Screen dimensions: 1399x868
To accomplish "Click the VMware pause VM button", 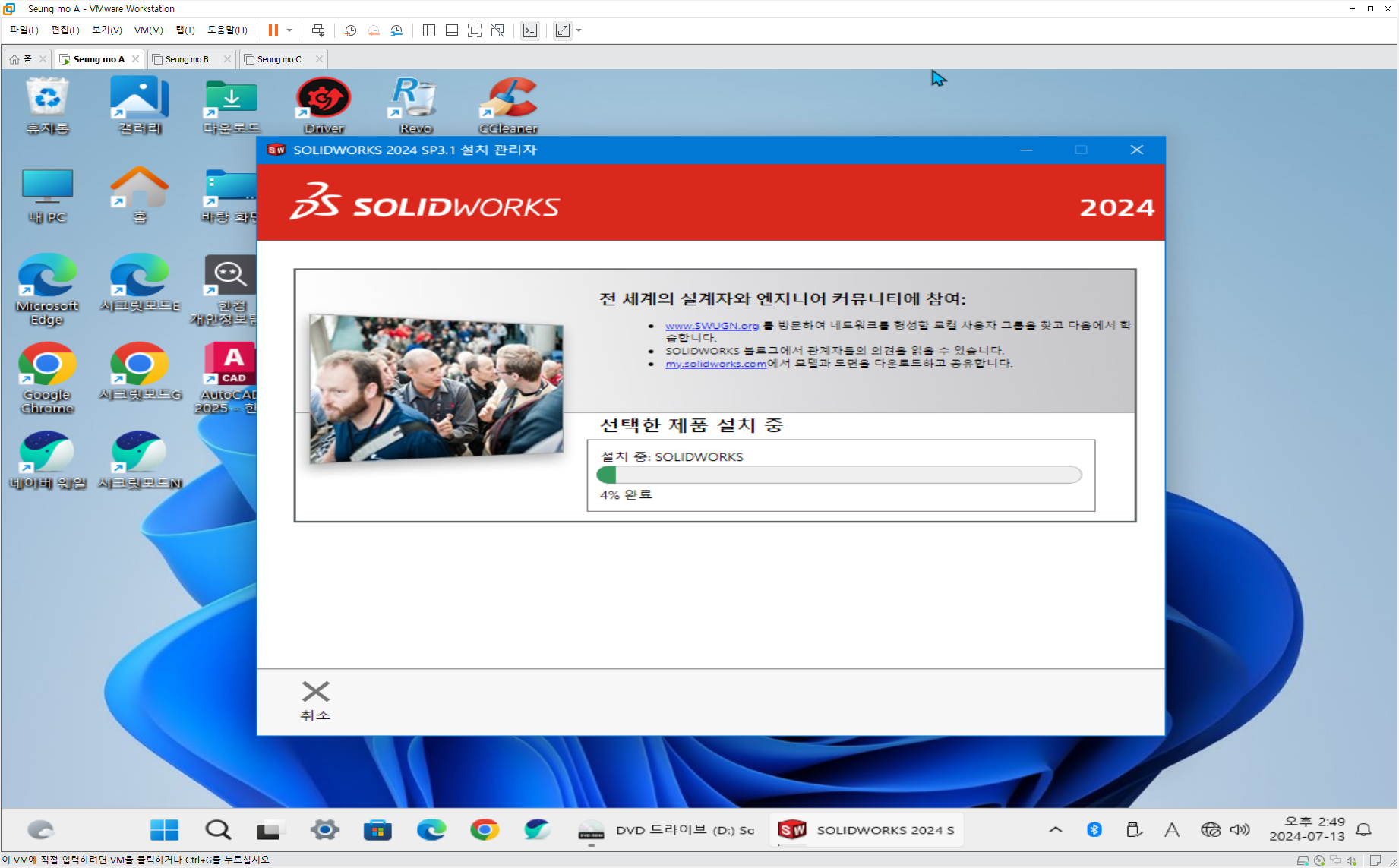I will [273, 30].
